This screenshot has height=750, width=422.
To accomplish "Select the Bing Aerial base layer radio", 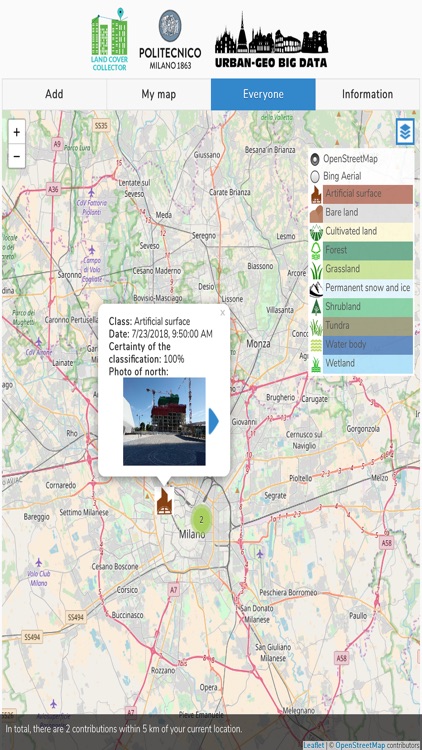I will point(315,176).
